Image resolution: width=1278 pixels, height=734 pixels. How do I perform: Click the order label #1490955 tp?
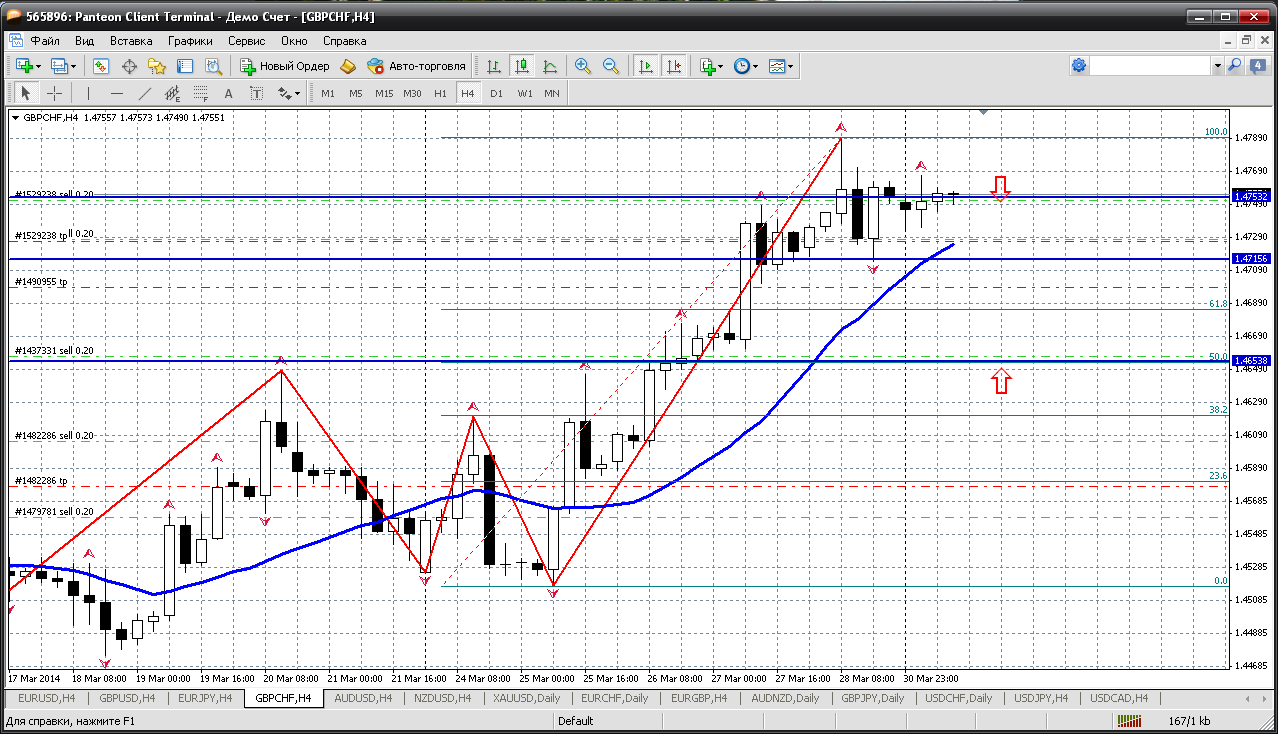41,282
